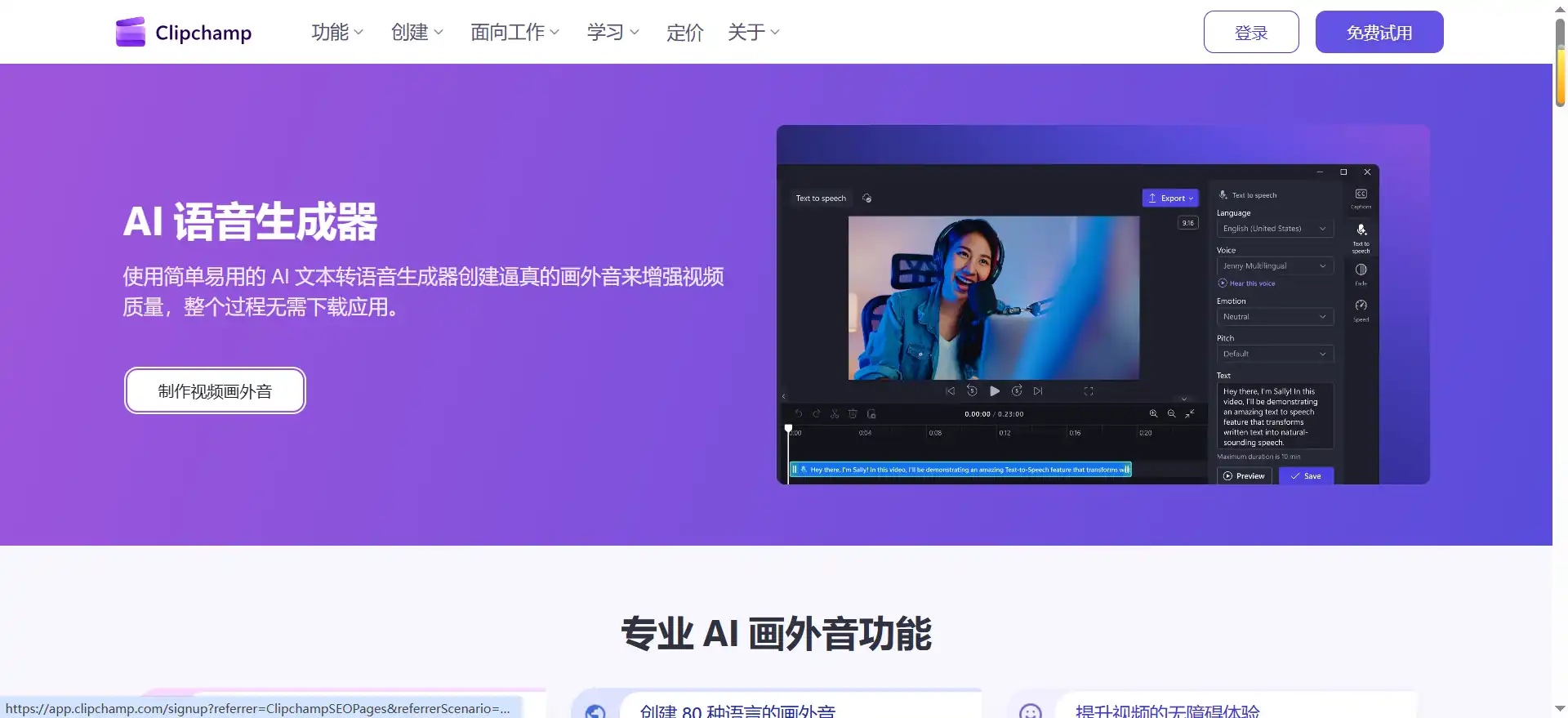Open the Speed tool in the side rail
1568x718 pixels.
point(1361,310)
